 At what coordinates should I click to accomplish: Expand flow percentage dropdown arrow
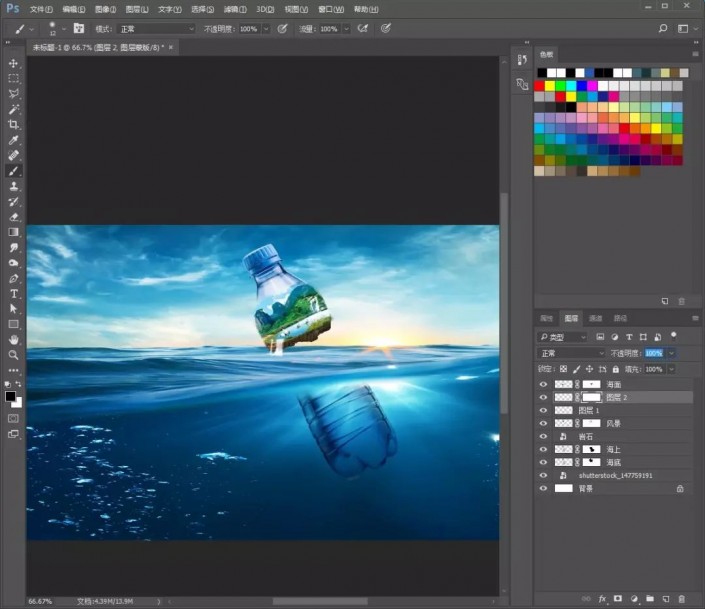coord(346,29)
